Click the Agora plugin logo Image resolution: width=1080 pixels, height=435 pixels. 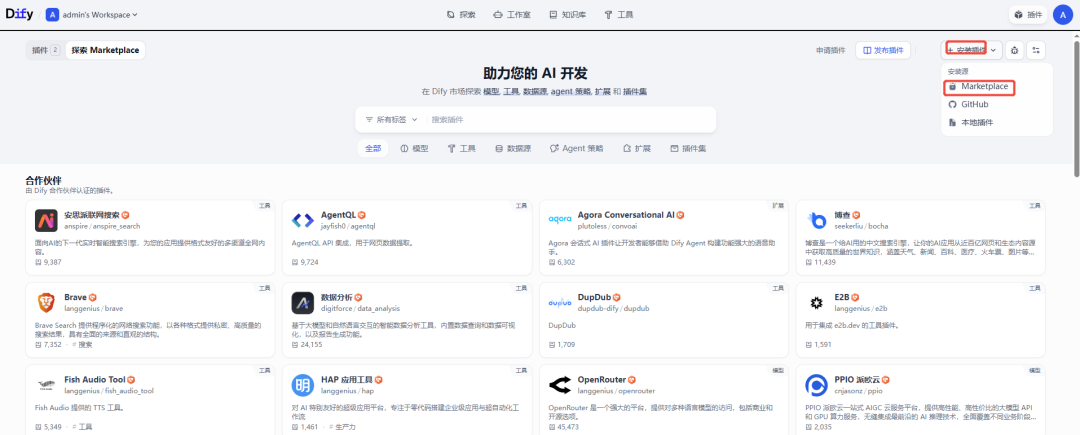pyautogui.click(x=560, y=220)
